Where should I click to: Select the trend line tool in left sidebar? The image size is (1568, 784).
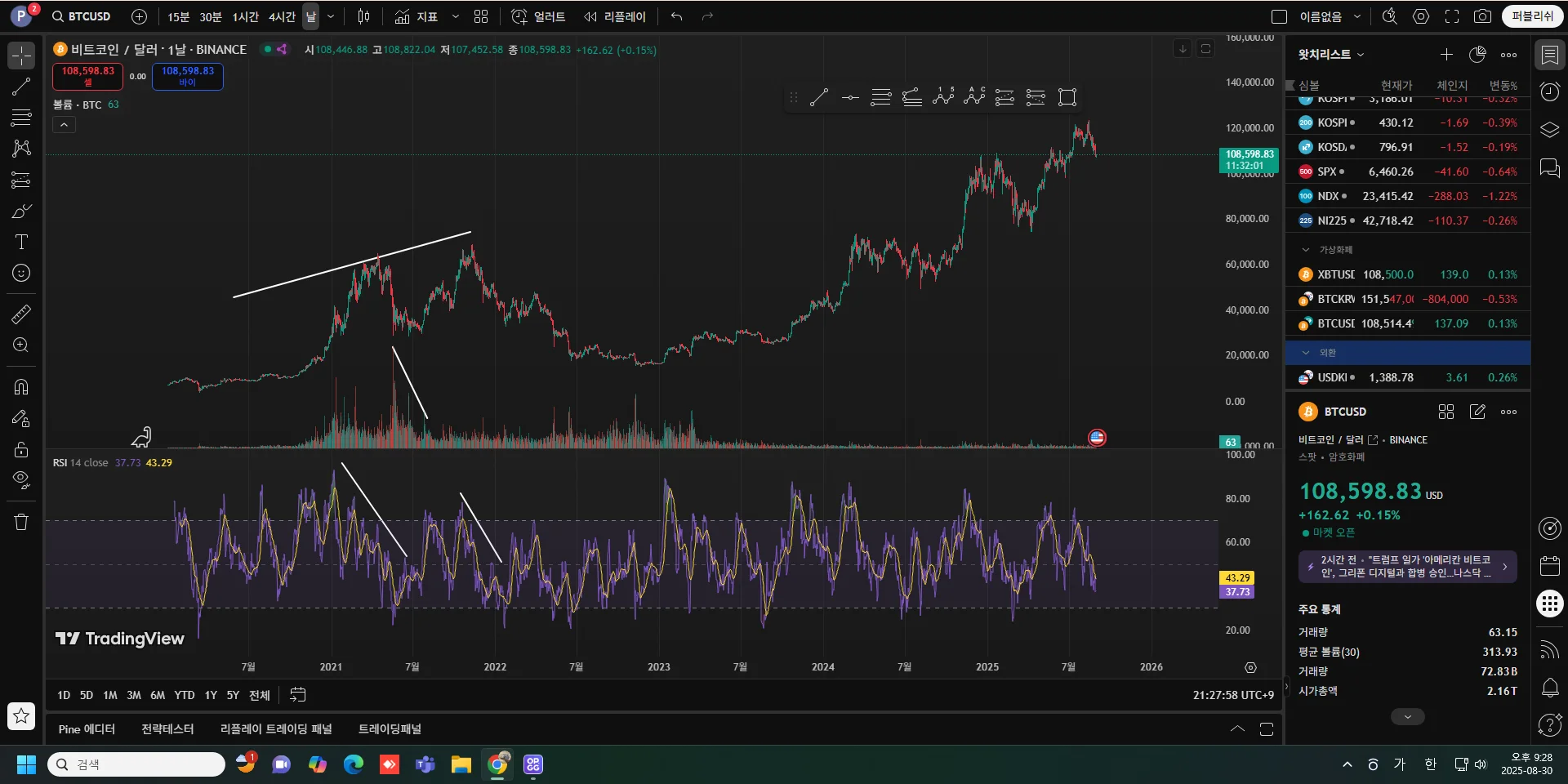pos(21,87)
